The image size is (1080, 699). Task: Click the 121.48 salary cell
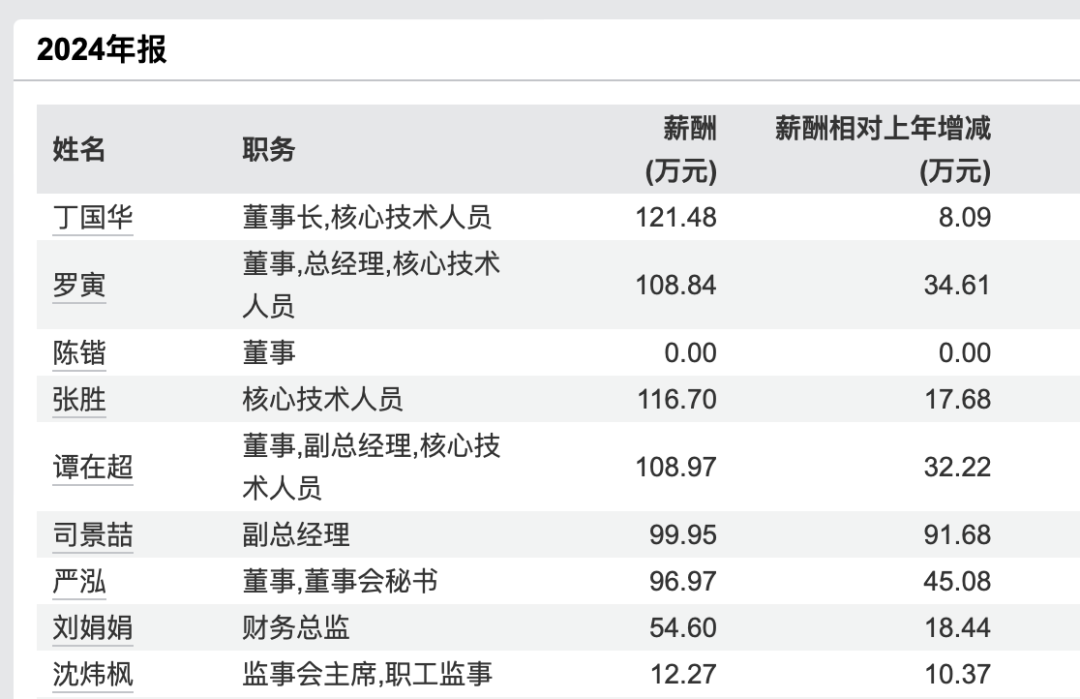(676, 217)
